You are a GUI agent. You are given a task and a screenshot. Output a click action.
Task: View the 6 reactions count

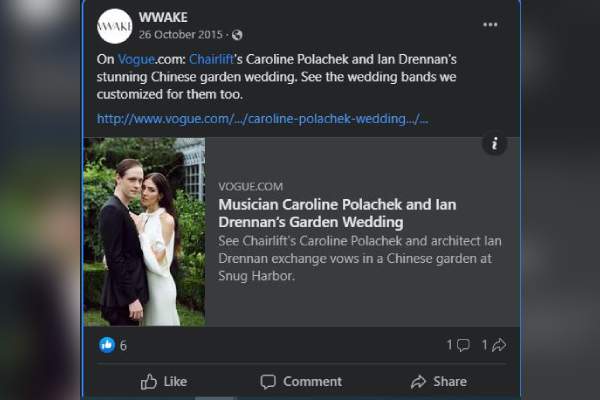point(124,345)
